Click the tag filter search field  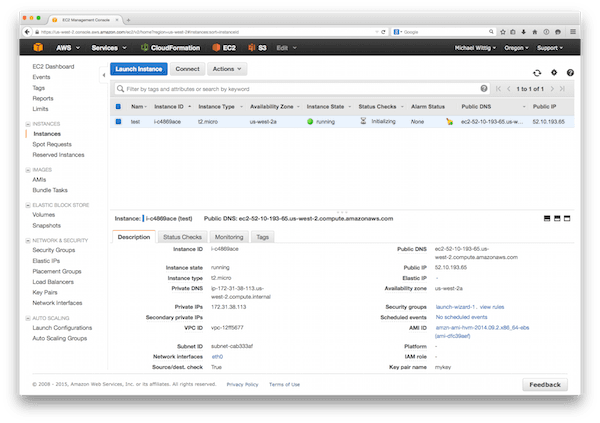[300, 88]
